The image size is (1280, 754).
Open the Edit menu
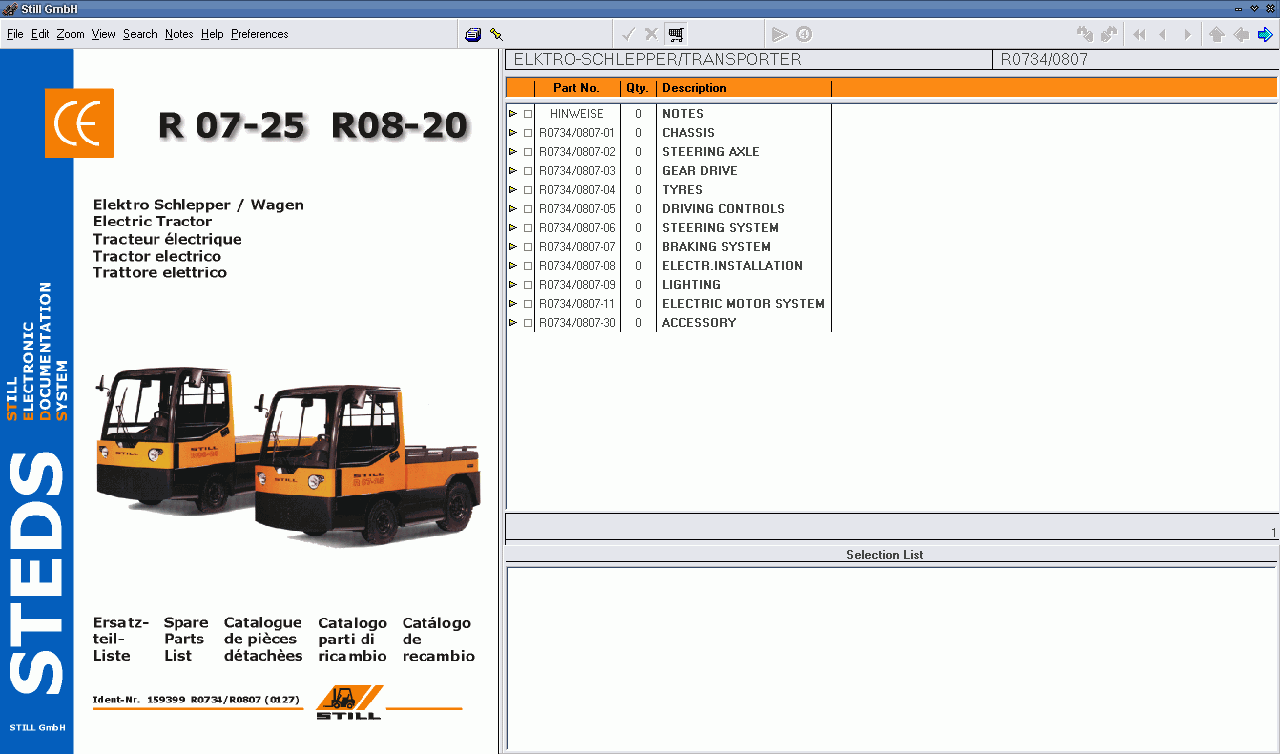click(x=40, y=34)
